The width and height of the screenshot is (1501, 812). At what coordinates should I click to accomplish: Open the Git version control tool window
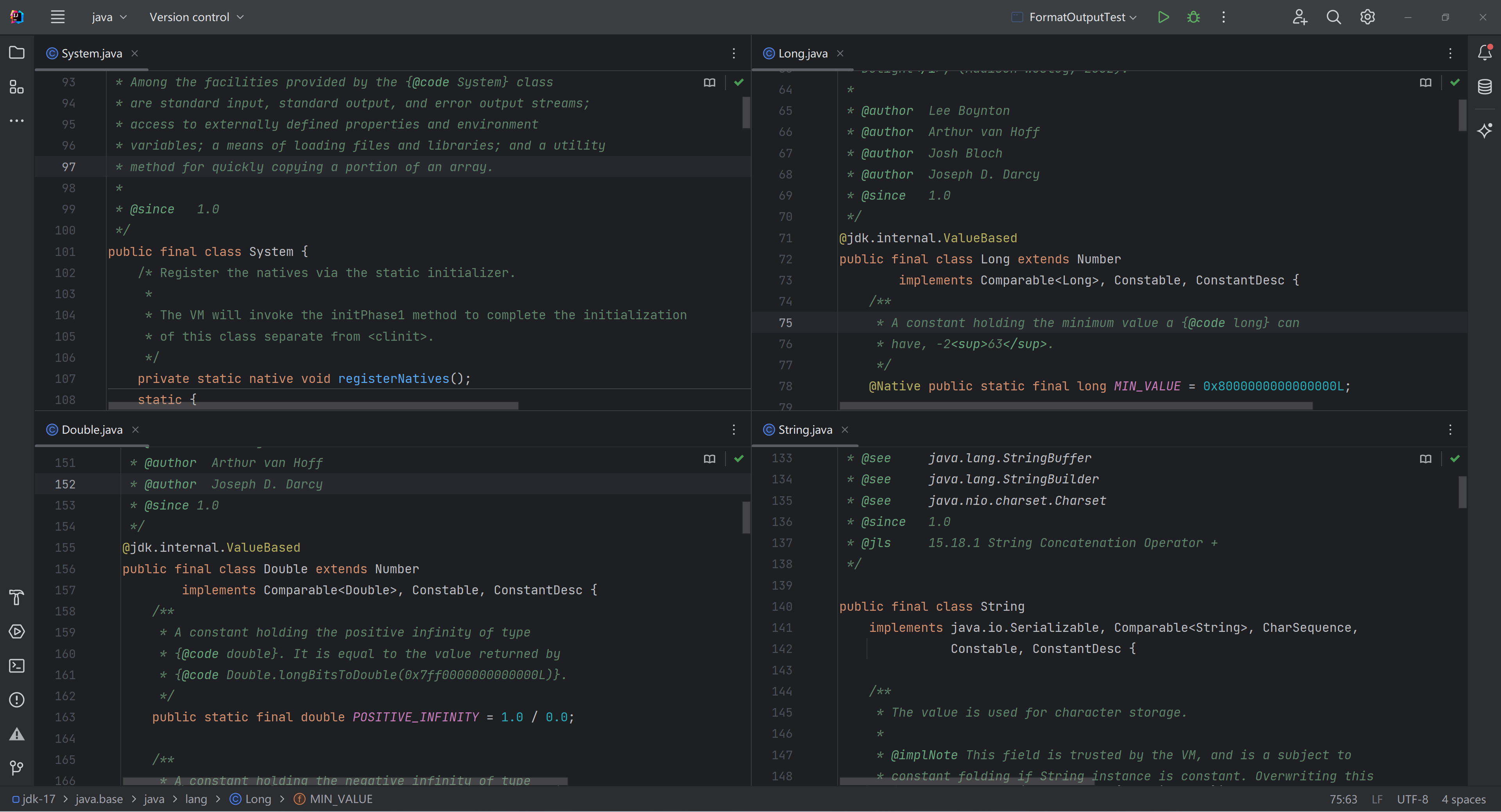point(17,768)
